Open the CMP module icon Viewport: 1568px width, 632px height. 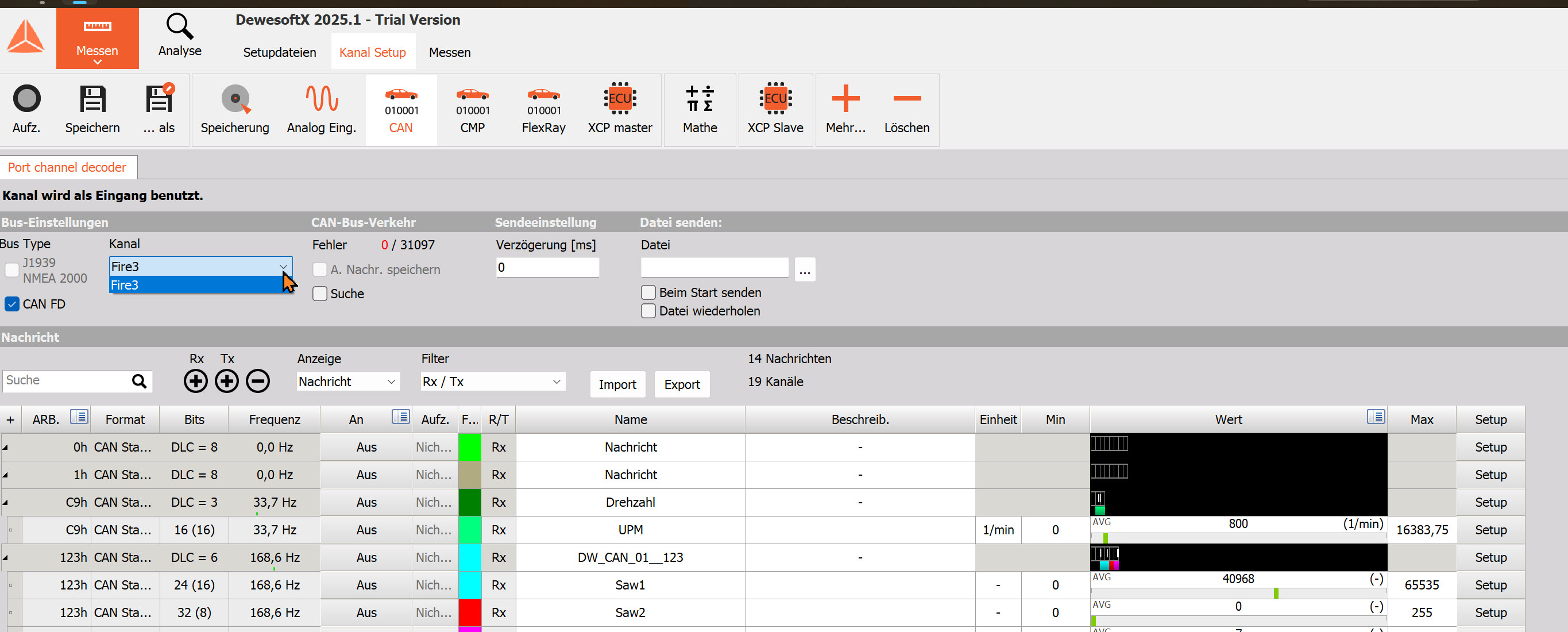point(472,110)
